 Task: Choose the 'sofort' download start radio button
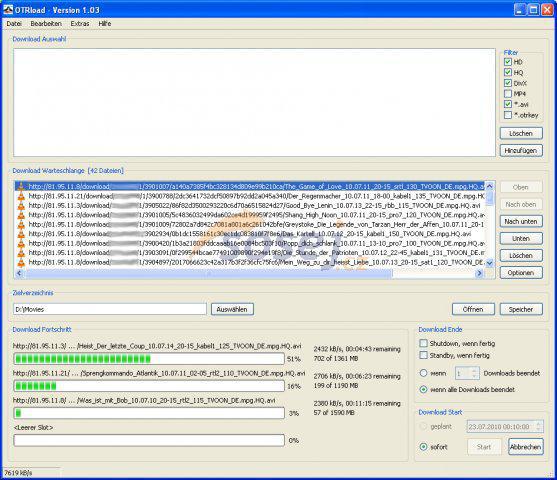[x=423, y=447]
